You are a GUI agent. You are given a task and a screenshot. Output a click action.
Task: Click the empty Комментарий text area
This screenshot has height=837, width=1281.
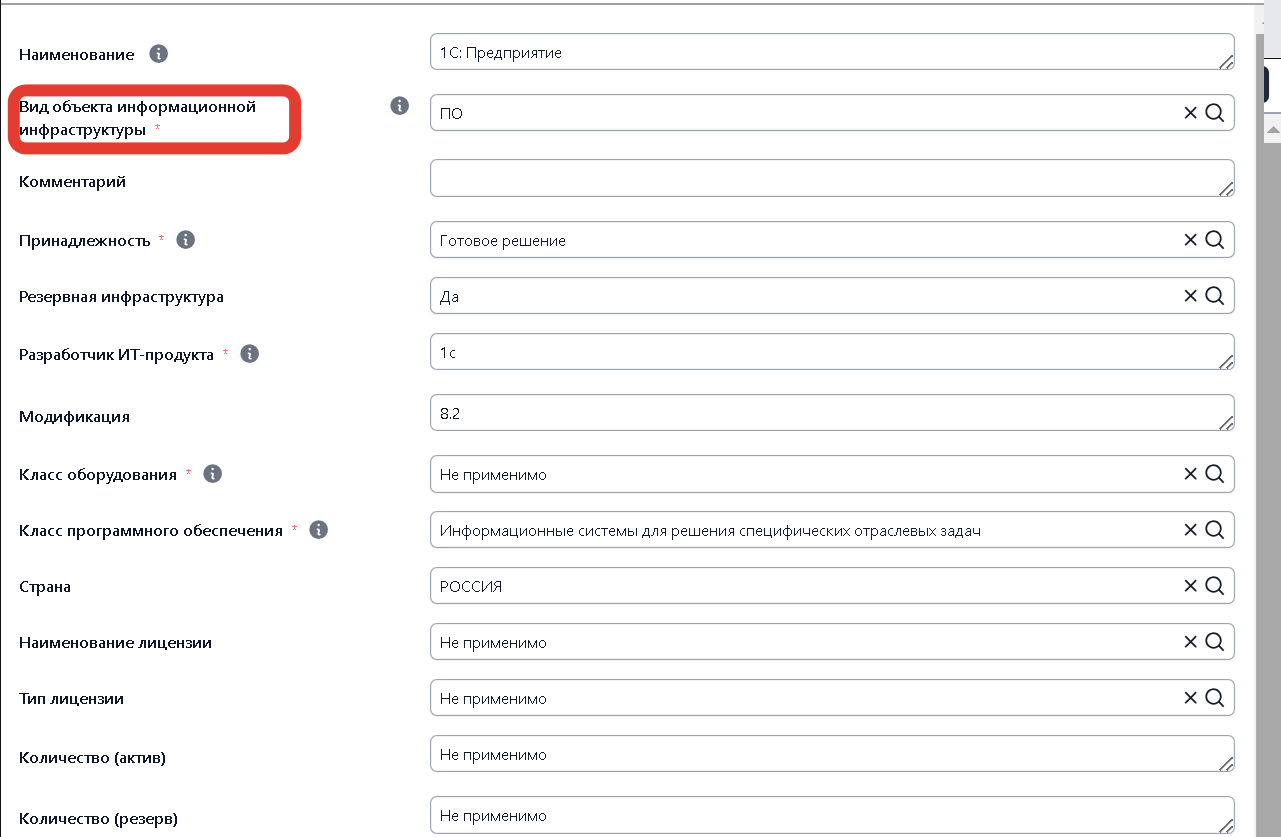(832, 178)
